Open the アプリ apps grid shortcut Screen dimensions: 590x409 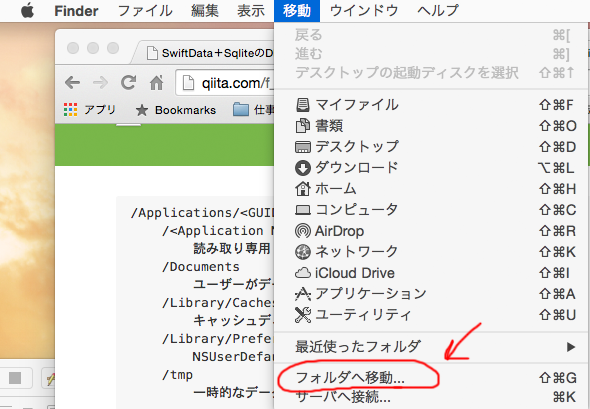coord(90,110)
